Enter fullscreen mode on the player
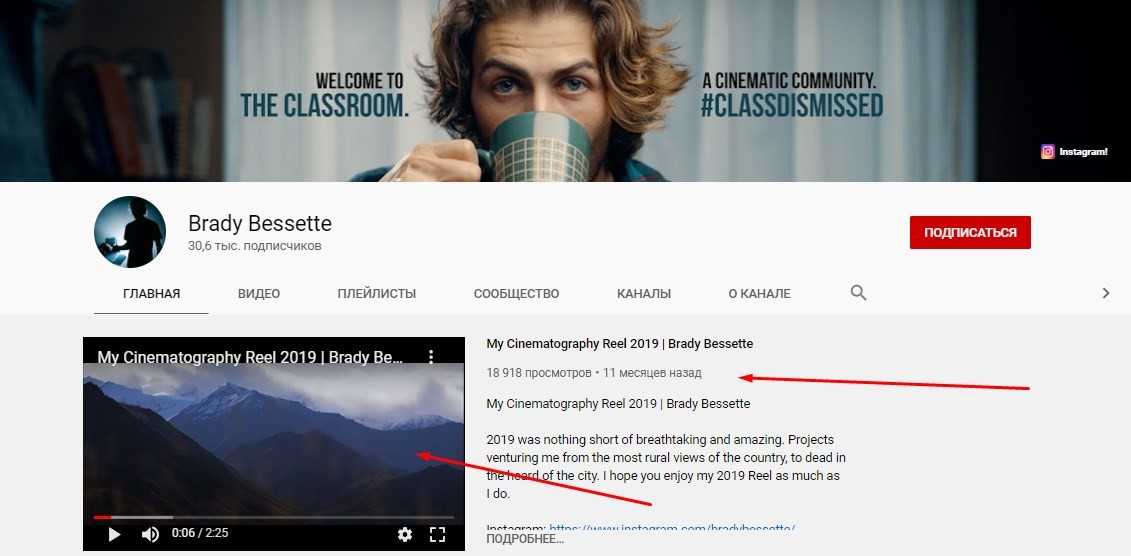The height and width of the screenshot is (556, 1131). 437,534
